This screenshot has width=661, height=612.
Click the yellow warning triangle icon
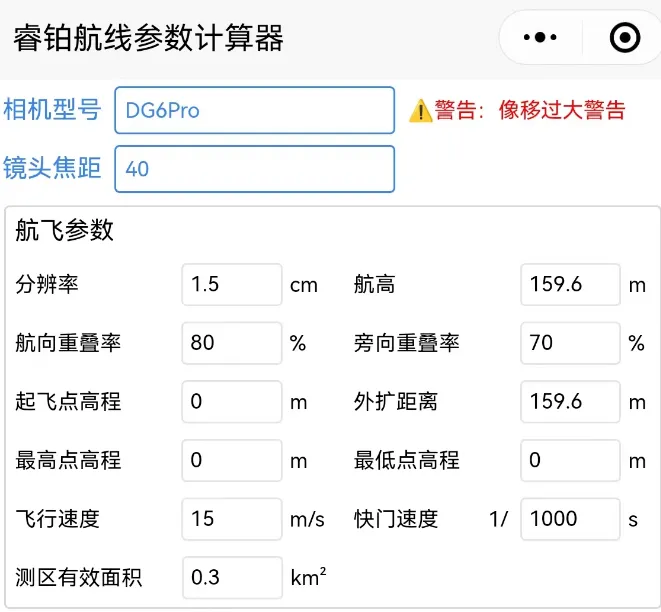(x=420, y=111)
